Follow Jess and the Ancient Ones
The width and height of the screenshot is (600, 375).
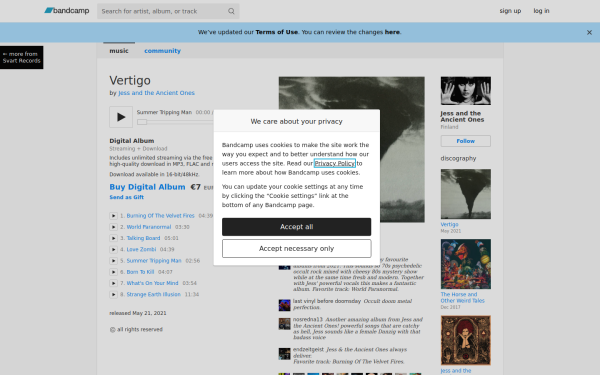[x=466, y=141]
